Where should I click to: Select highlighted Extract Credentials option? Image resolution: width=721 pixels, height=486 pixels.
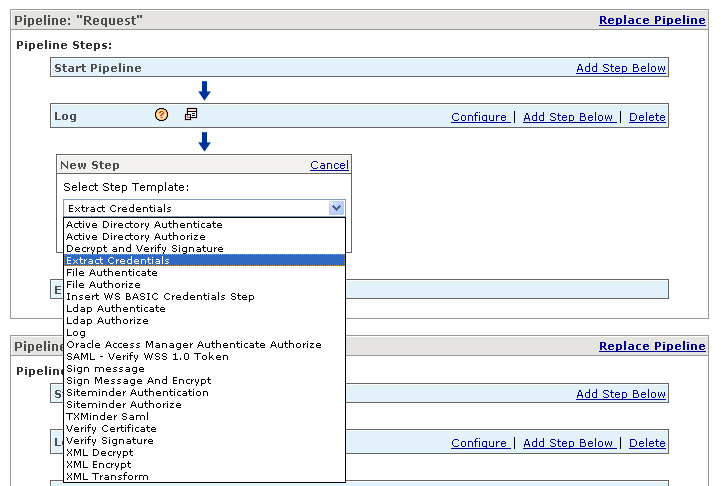204,260
